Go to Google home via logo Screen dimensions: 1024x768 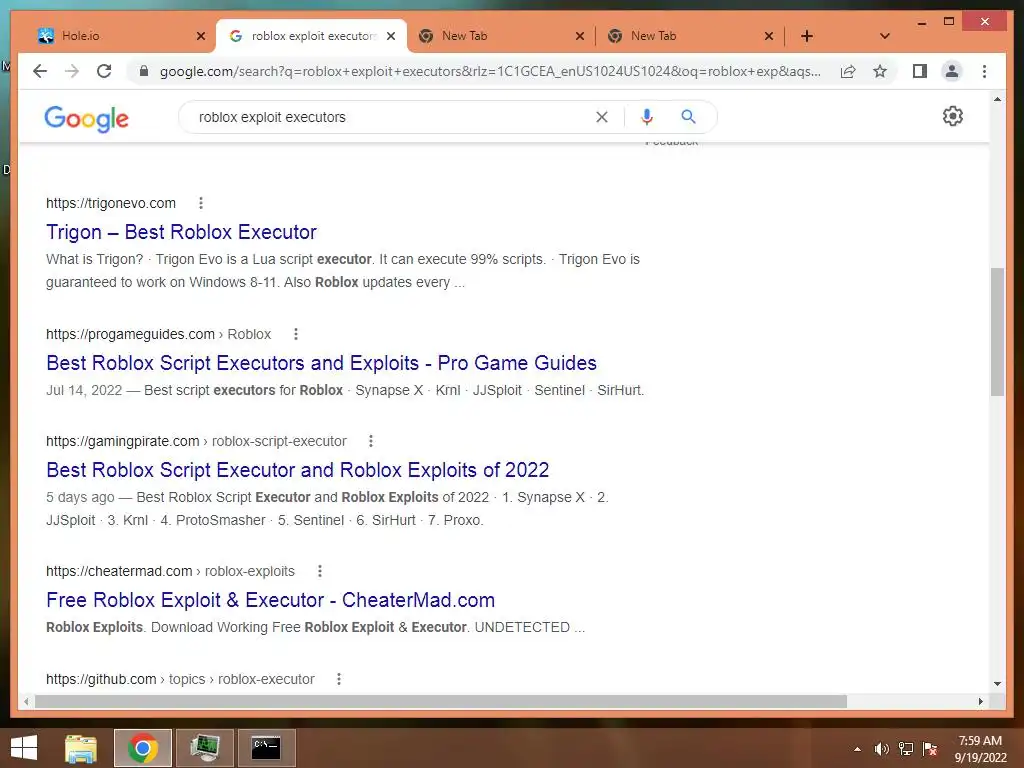pos(86,118)
